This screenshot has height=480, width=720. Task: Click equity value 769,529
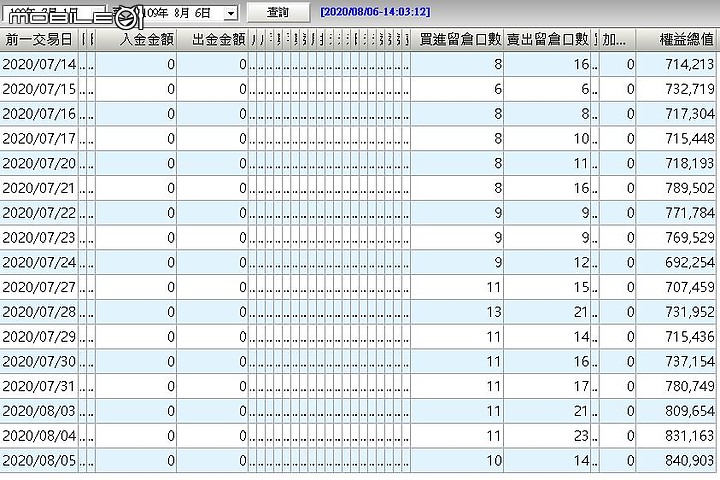[x=690, y=238]
